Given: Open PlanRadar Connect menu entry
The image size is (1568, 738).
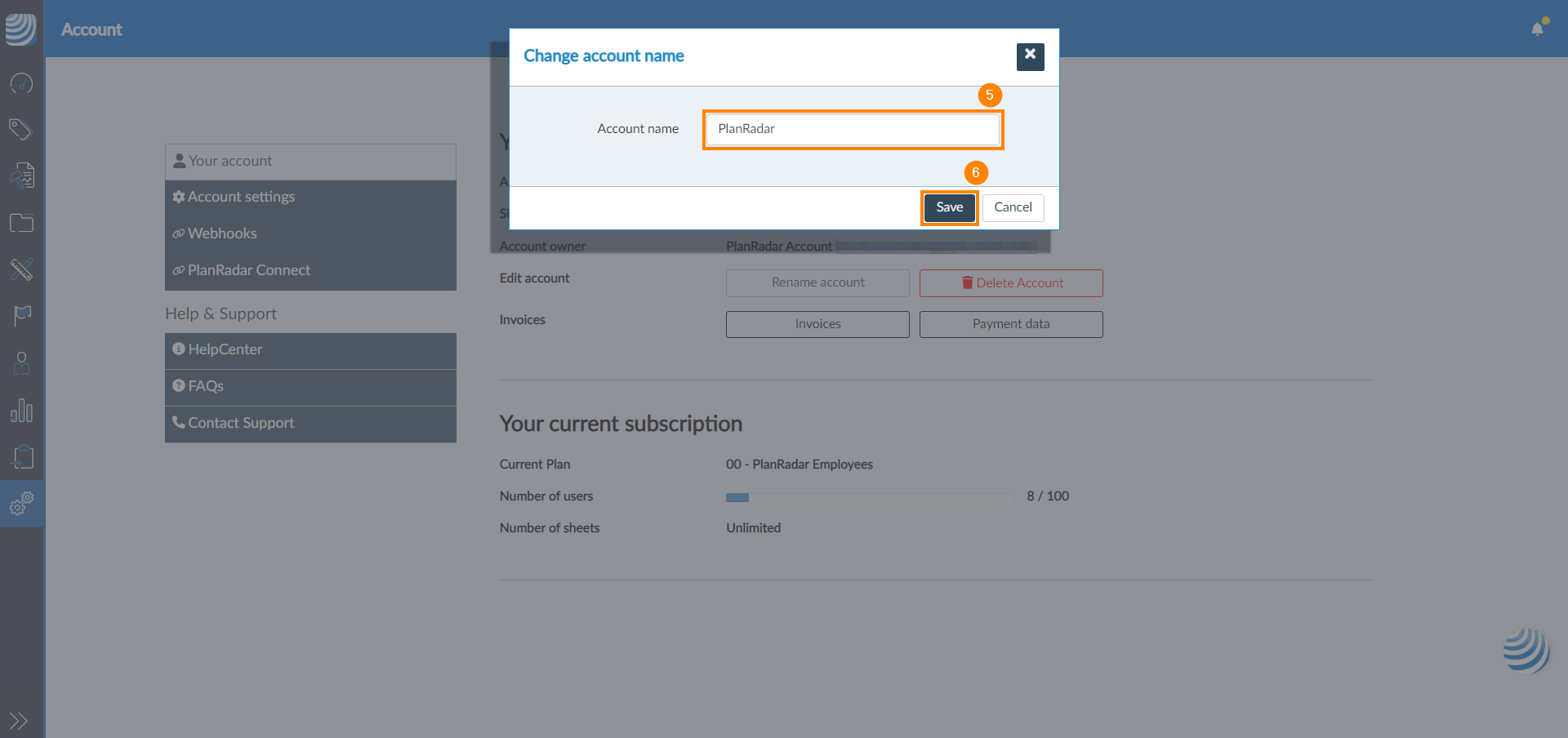Looking at the screenshot, I should [x=248, y=270].
